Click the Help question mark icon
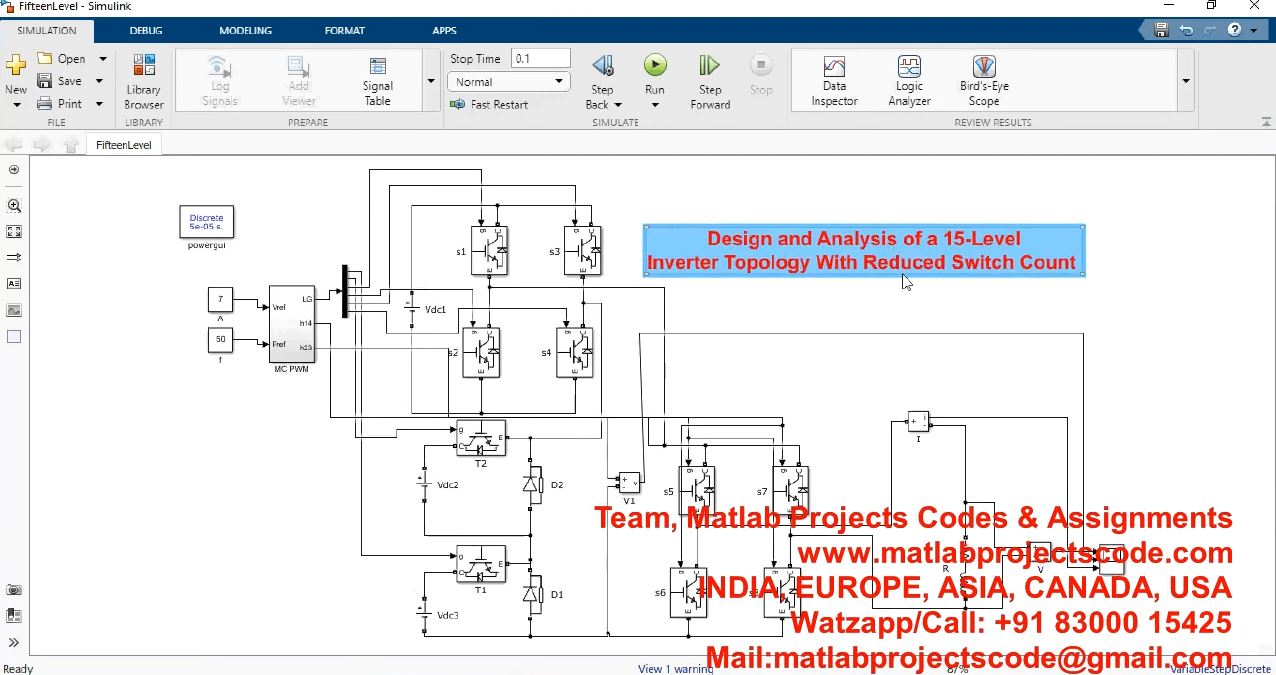Viewport: 1276px width, 675px height. pos(1234,31)
